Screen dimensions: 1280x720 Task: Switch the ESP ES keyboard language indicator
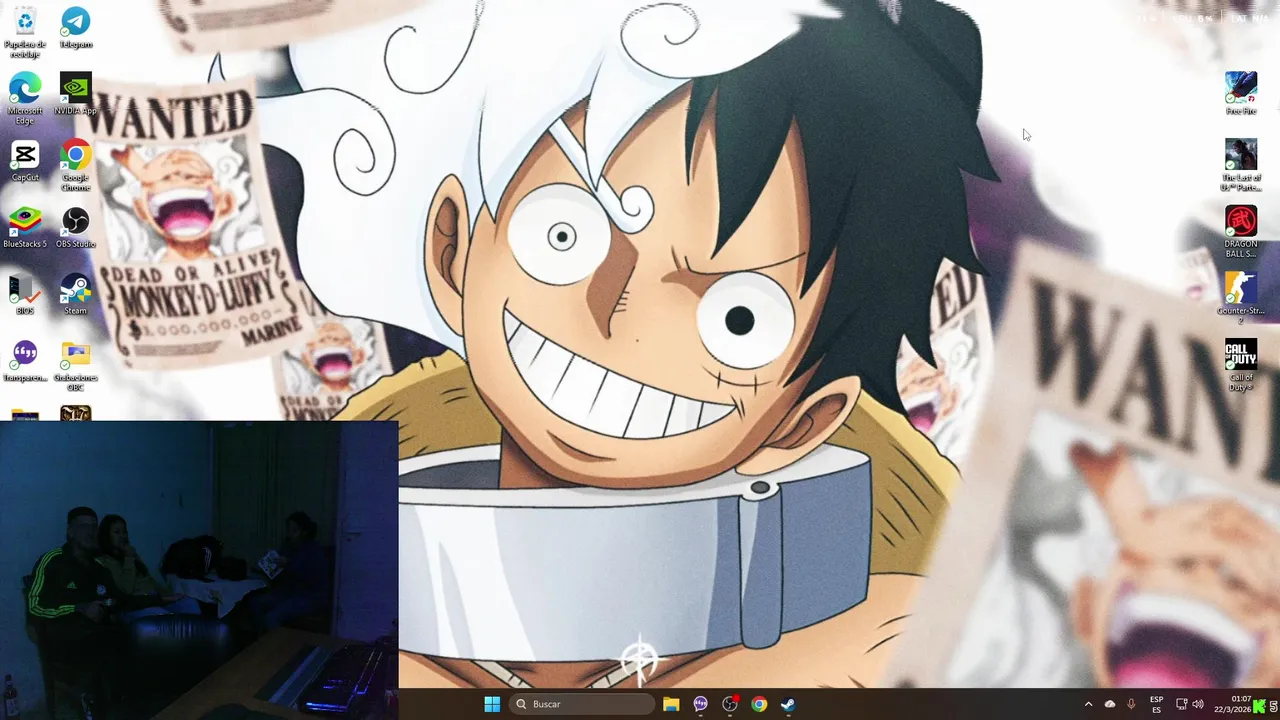[1156, 704]
